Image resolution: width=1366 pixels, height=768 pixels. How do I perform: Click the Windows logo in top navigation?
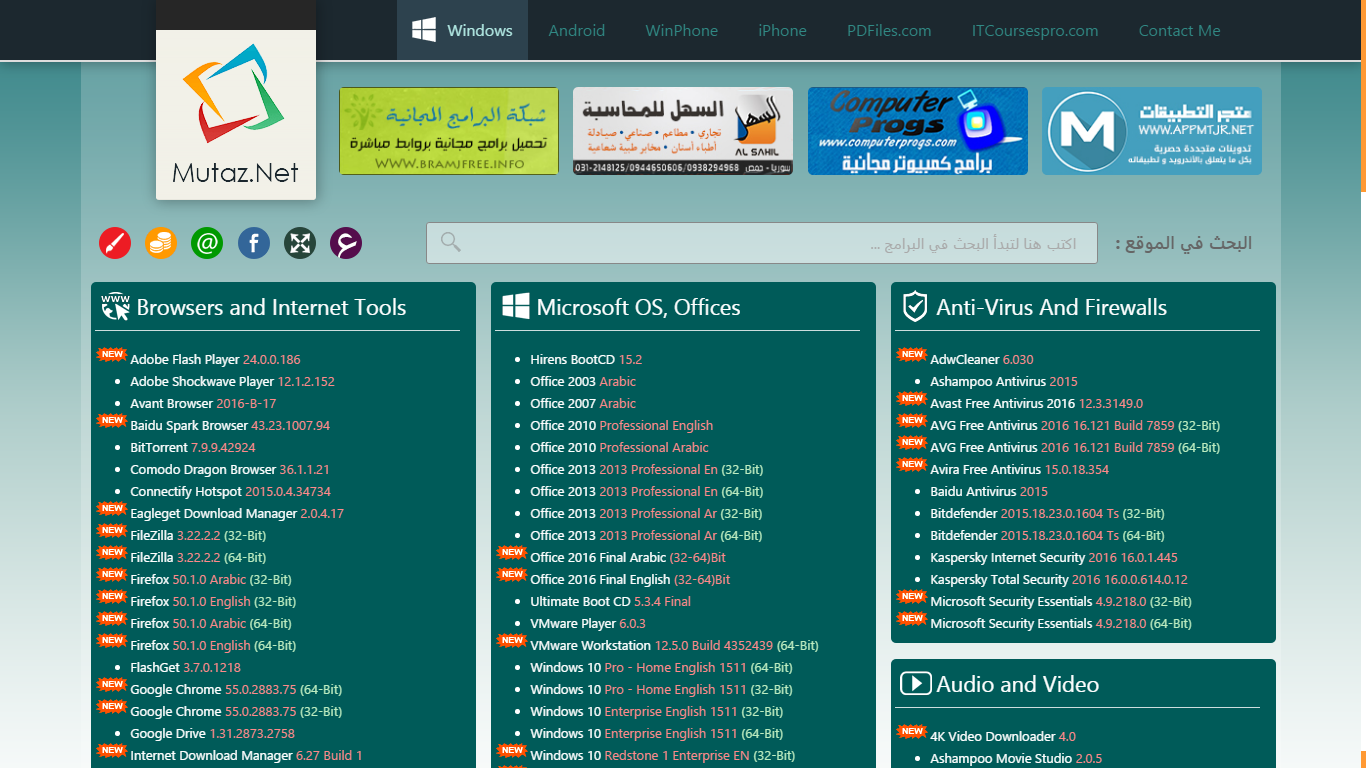click(x=424, y=30)
